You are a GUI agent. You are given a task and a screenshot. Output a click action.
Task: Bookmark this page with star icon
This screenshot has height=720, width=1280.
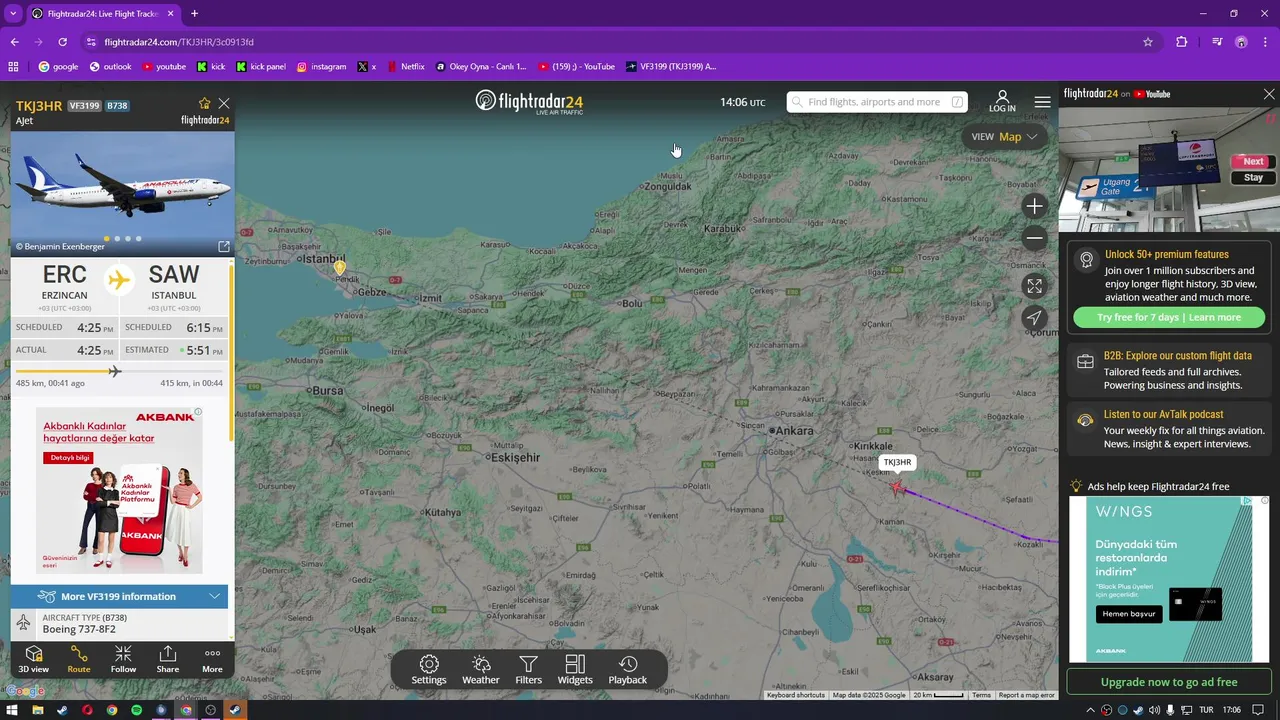(1148, 42)
